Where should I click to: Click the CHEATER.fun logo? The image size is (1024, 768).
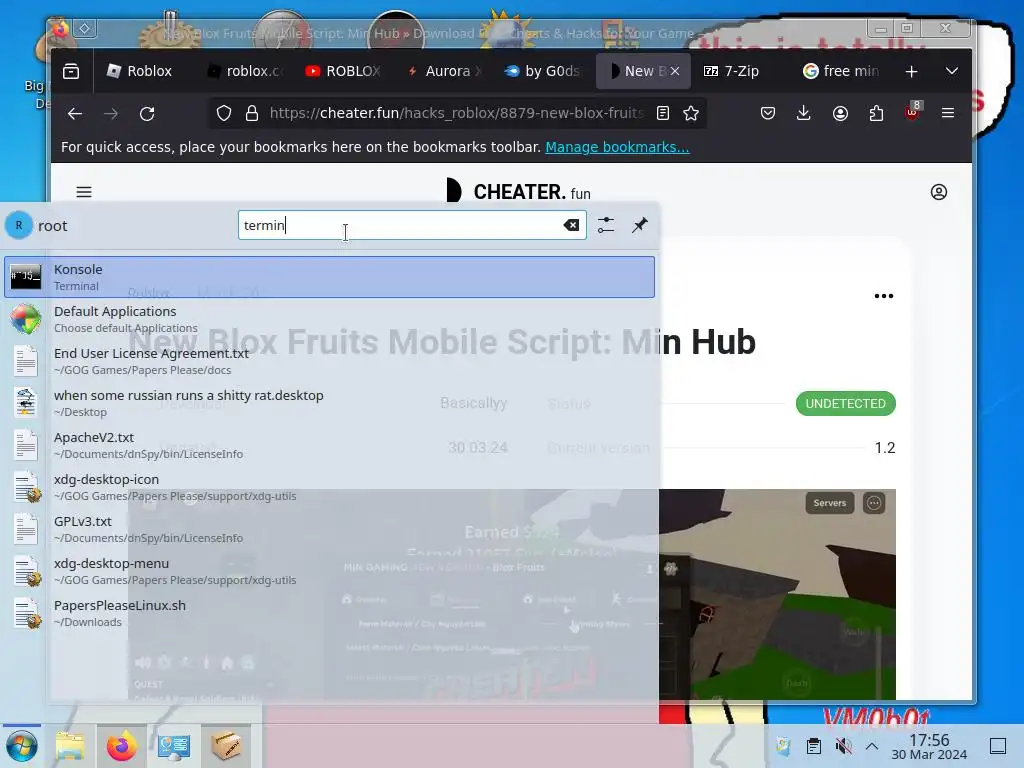(519, 191)
